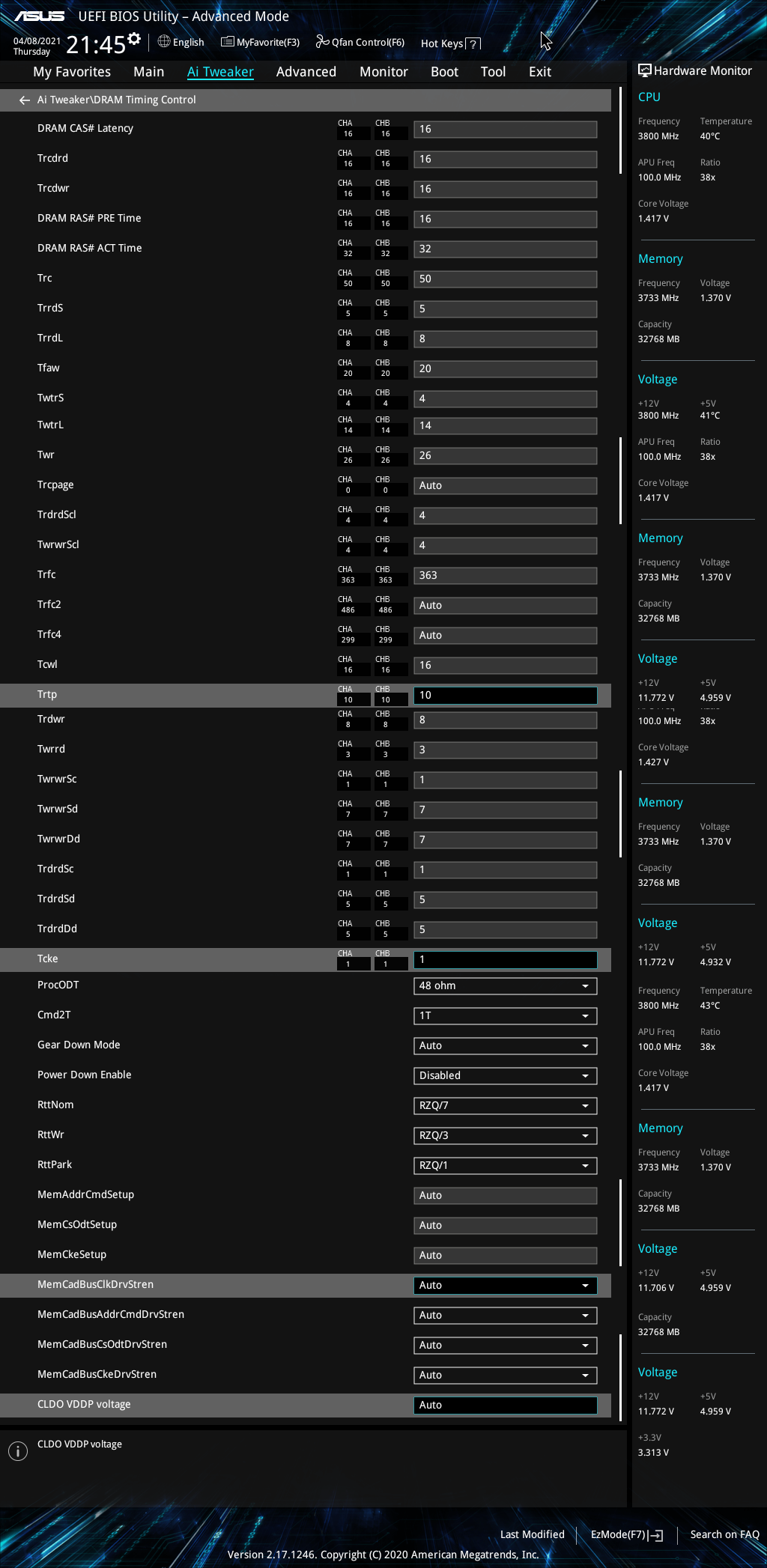
Task: Expand the MemCadBusCsOdtDrvStren dropdown
Action: pos(505,1346)
